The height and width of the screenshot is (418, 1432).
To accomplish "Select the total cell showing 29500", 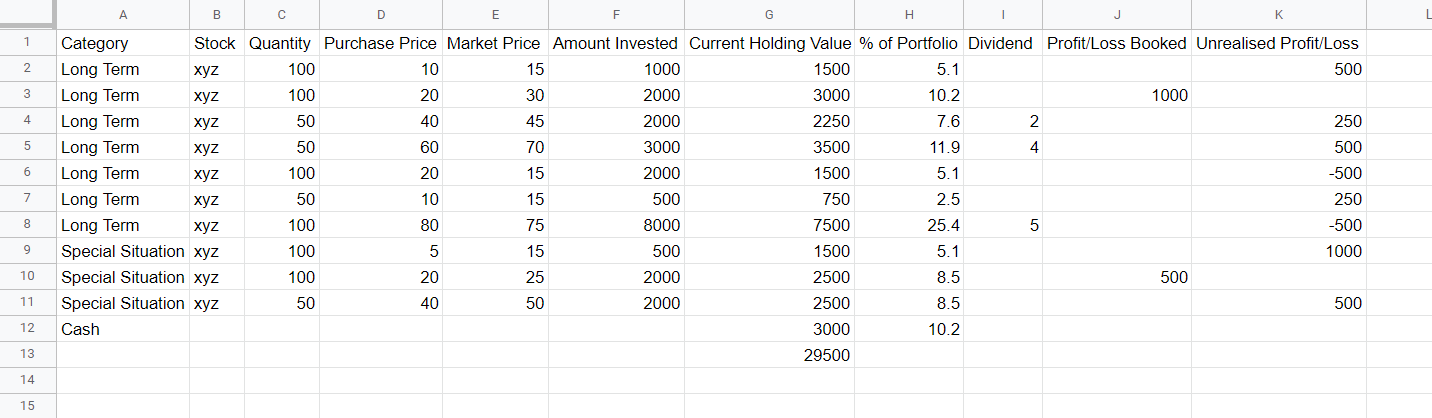I will point(769,355).
